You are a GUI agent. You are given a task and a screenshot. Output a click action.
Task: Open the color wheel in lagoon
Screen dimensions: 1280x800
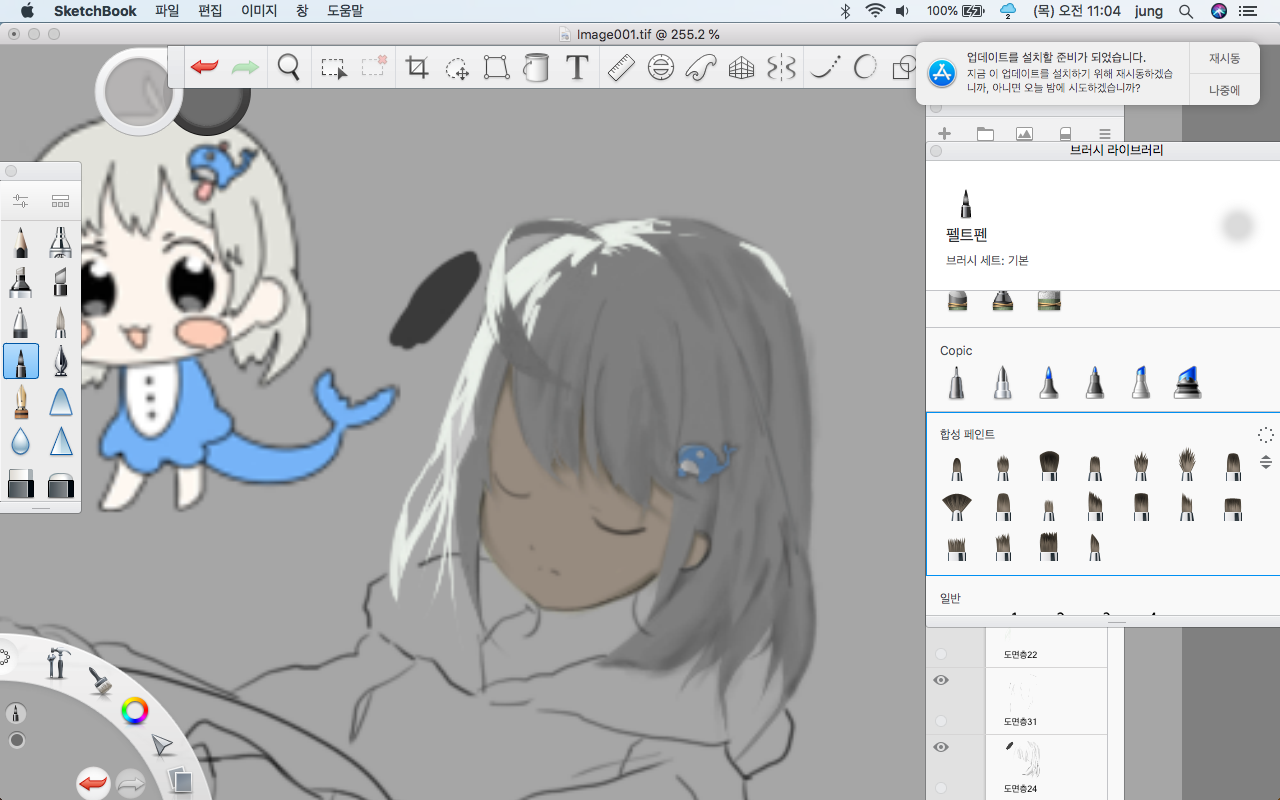(x=134, y=711)
